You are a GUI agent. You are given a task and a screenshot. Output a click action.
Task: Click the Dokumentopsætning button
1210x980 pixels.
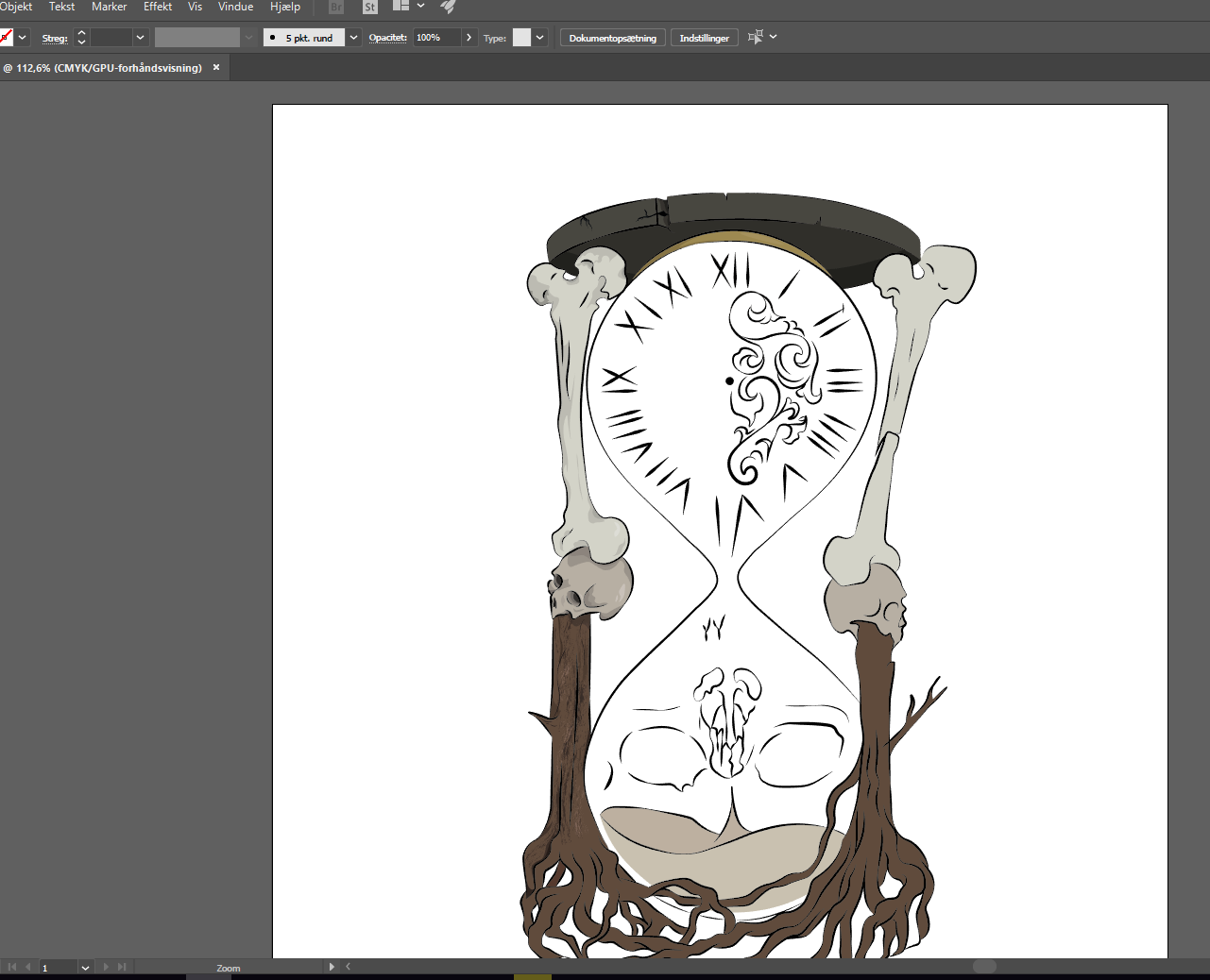coord(613,38)
